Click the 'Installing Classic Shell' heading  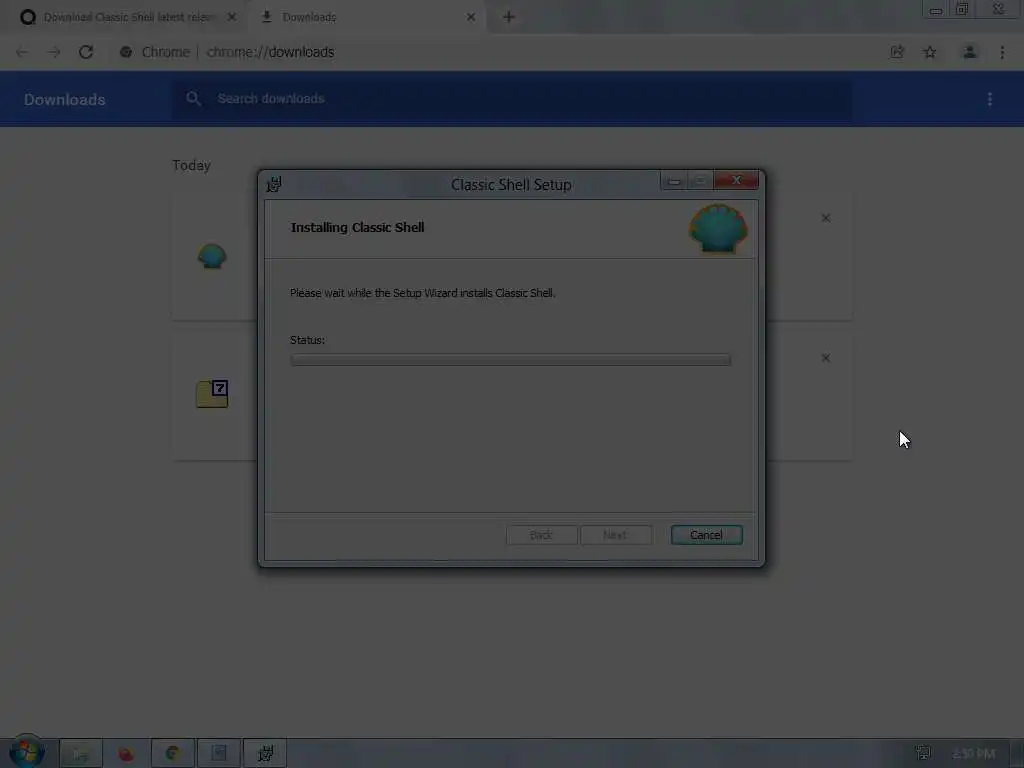point(357,227)
